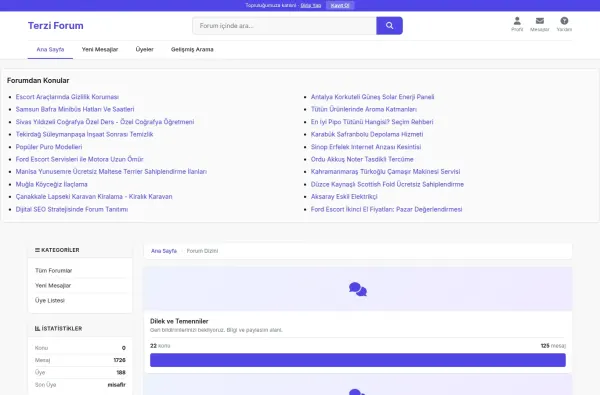600x395 pixels.
Task: Open topic Samsun Bafra Minibüs Hatları Ve Saatleri
Action: [x=75, y=109]
